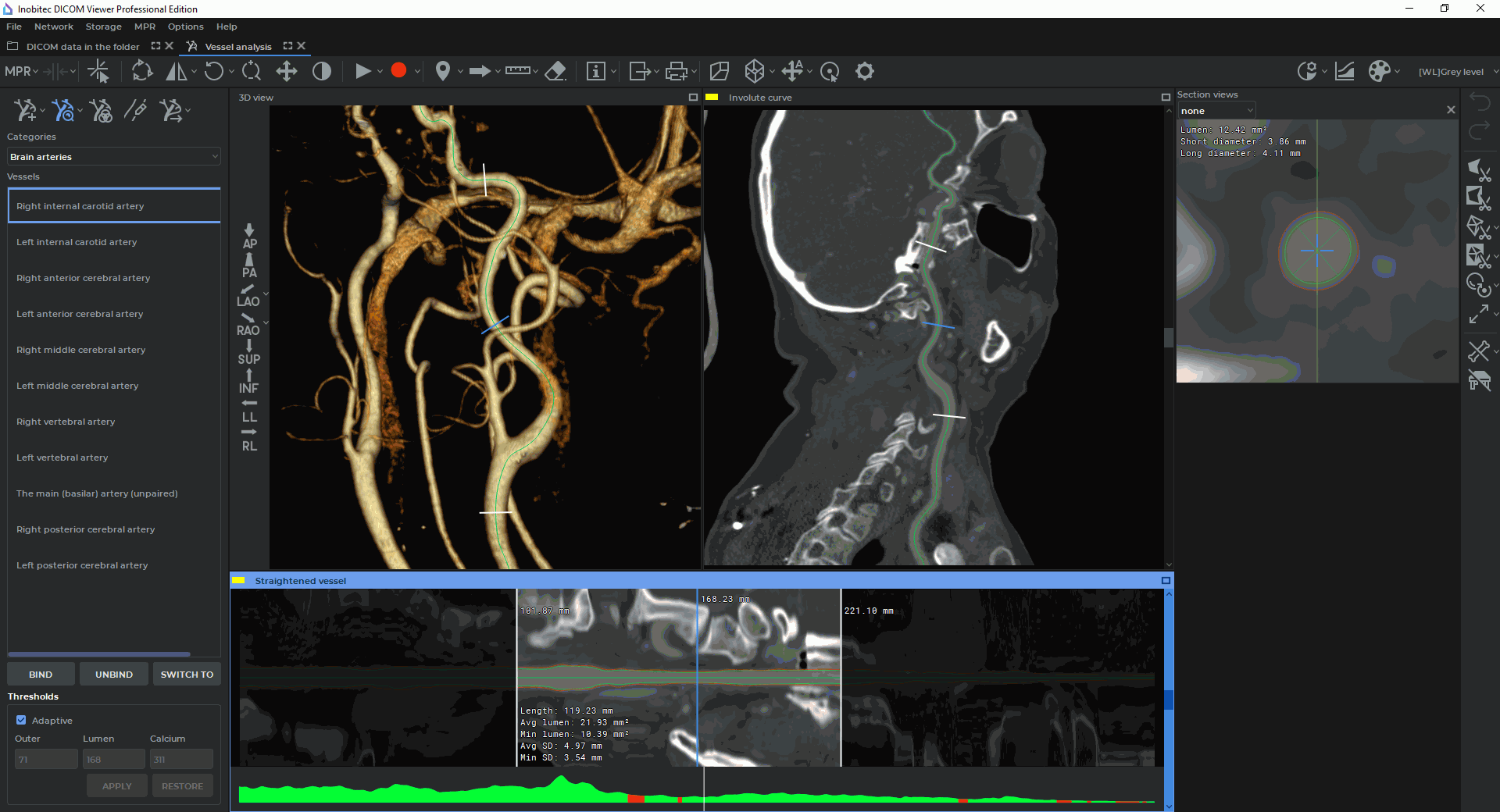Click the add vessel tool icon

[x=24, y=110]
